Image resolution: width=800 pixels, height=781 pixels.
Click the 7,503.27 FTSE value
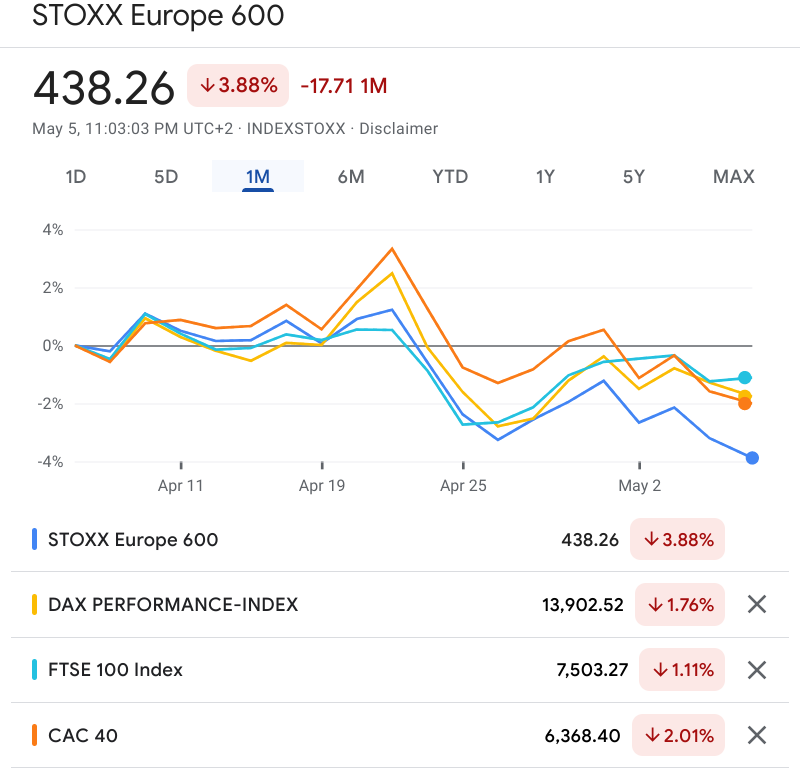592,670
